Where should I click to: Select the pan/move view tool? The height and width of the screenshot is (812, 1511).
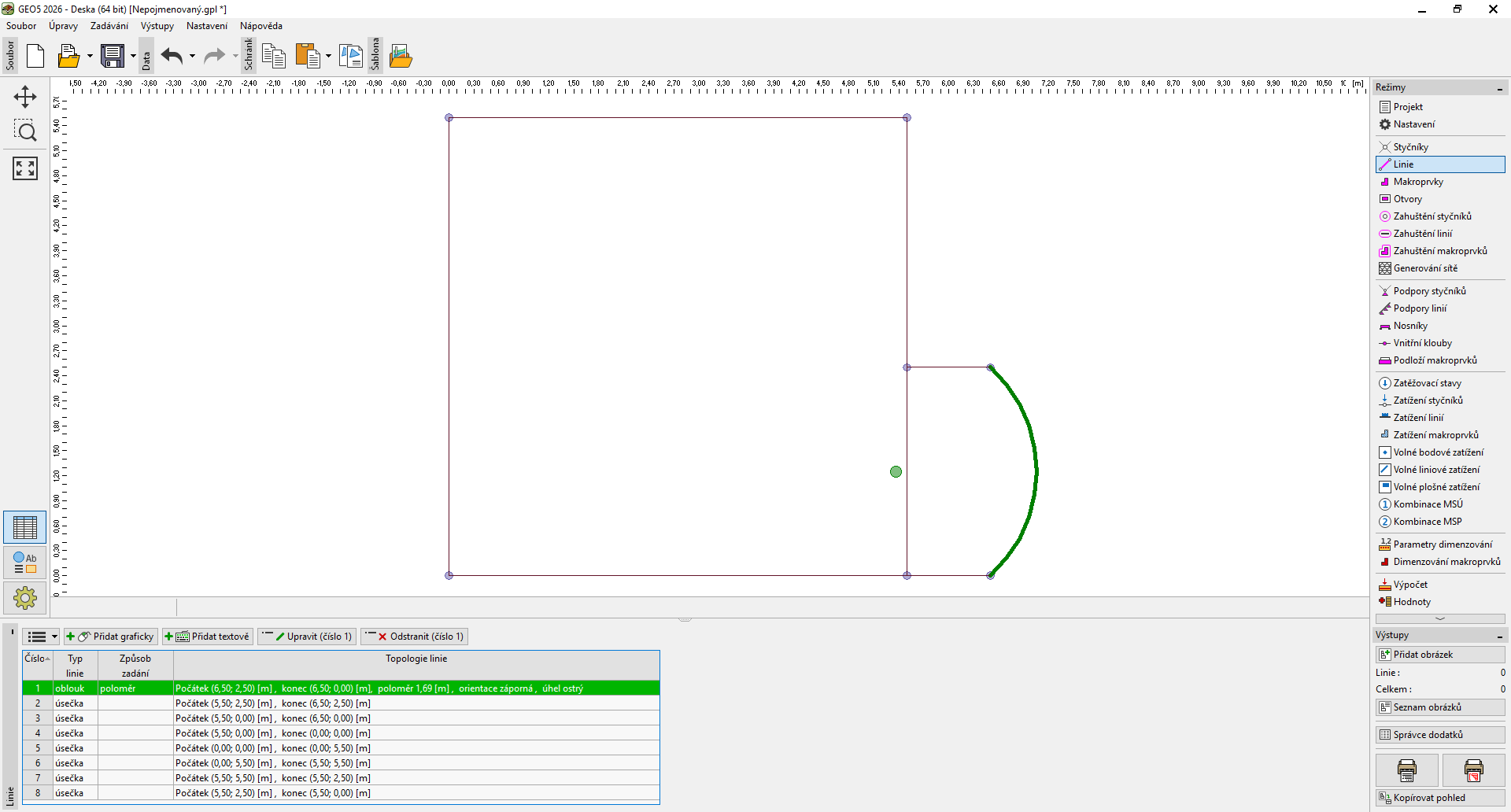pos(25,97)
